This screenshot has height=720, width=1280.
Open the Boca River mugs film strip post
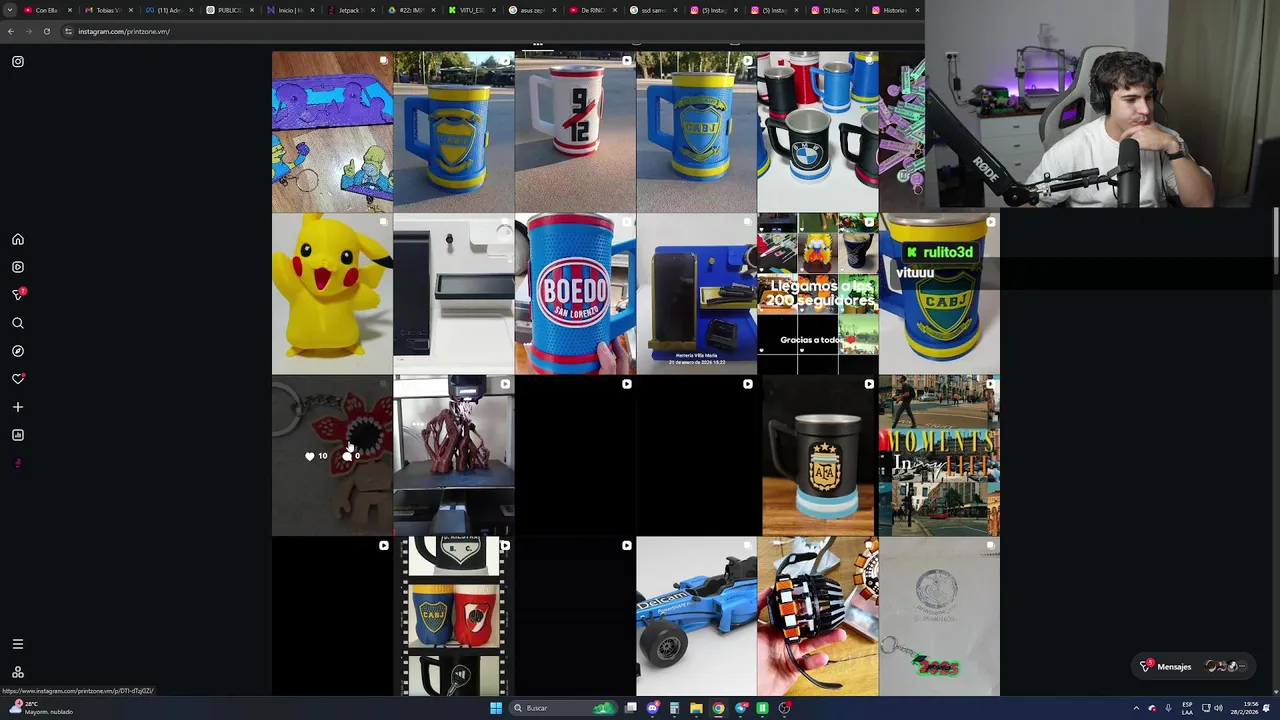[x=454, y=617]
